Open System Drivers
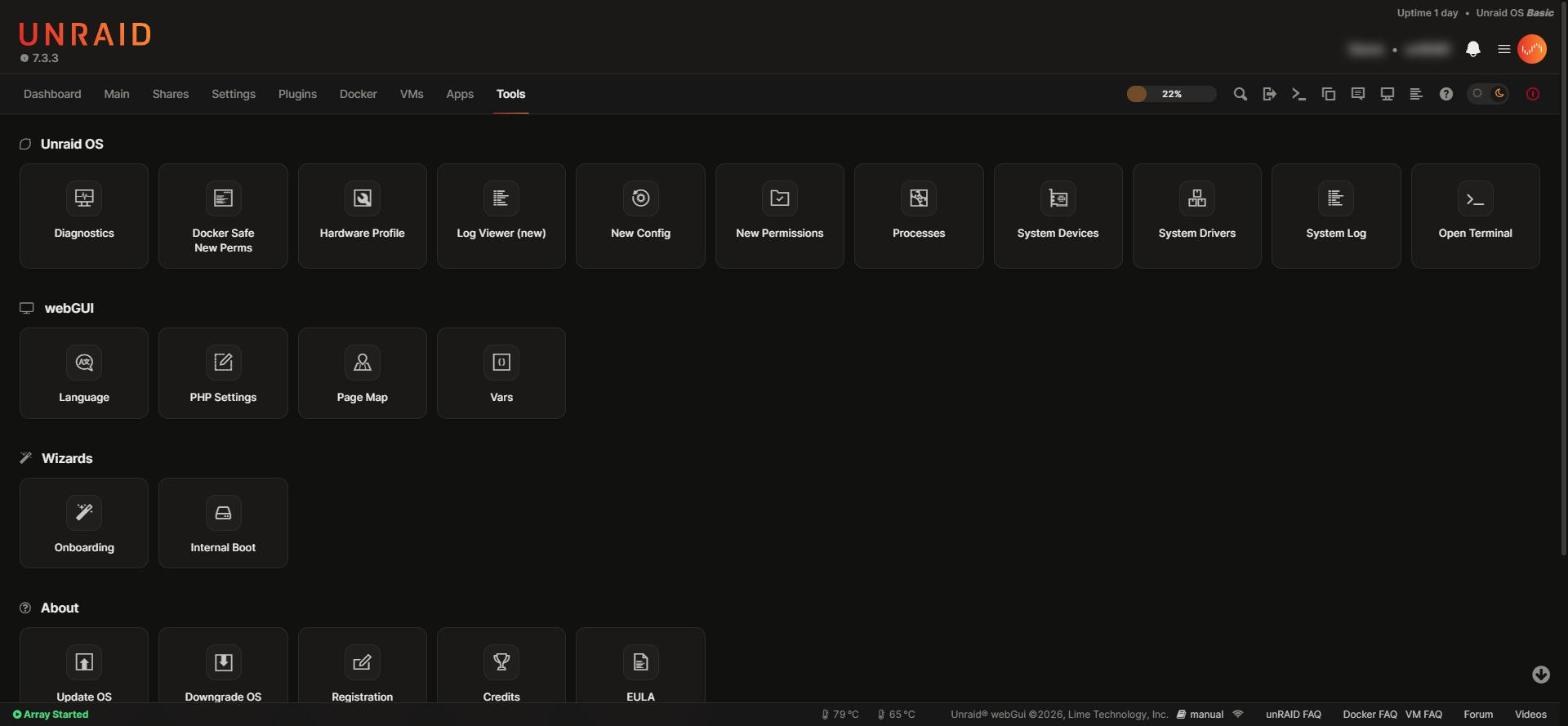 pos(1197,216)
